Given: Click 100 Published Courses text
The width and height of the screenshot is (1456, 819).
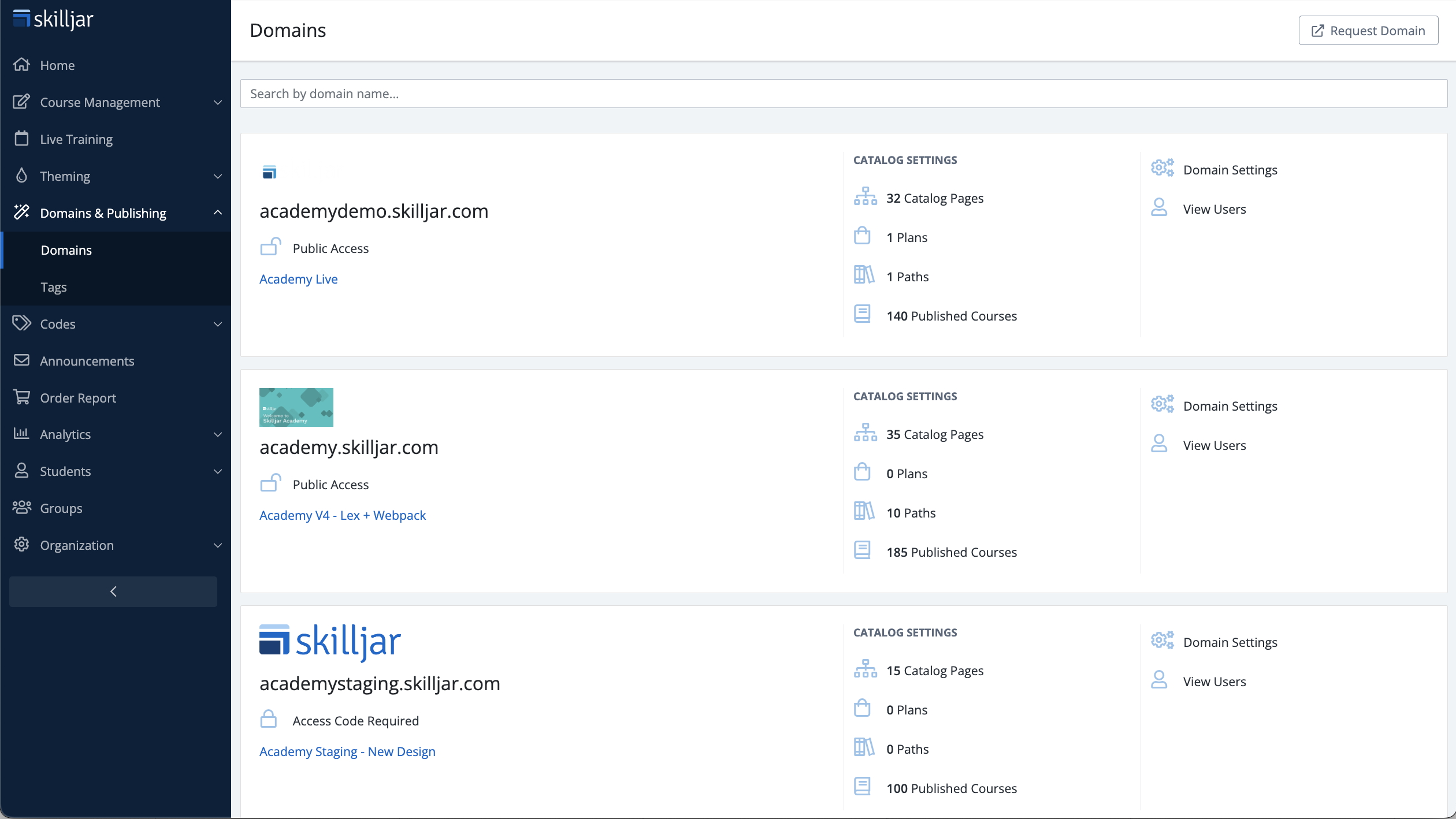Looking at the screenshot, I should [952, 788].
